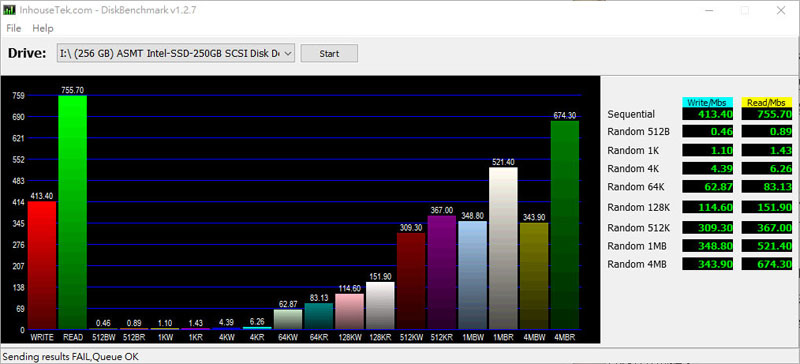Click the Drive: label
This screenshot has width=800, height=364.
pos(27,53)
